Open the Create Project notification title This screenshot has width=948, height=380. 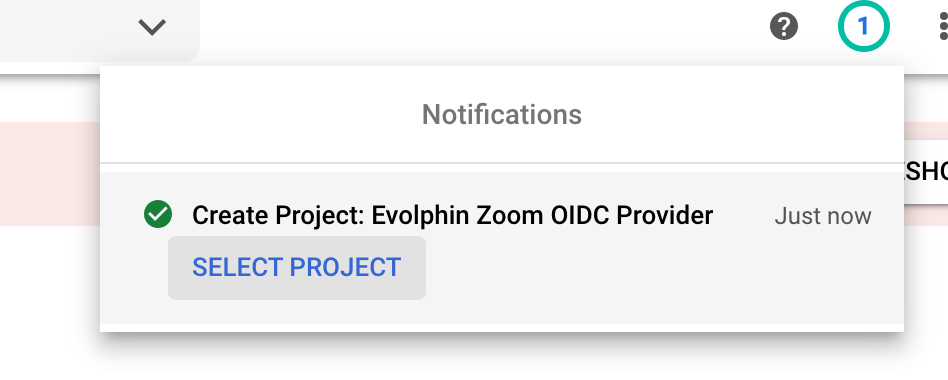point(452,215)
